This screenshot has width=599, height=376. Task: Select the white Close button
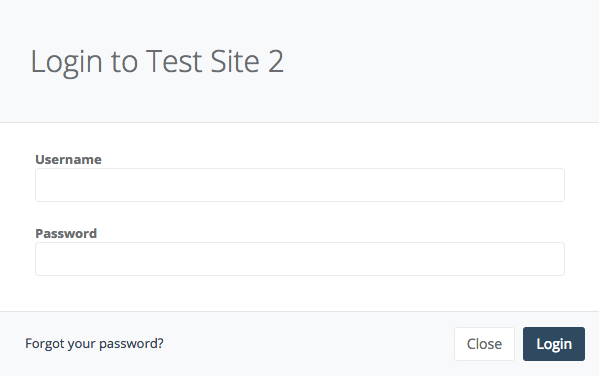click(x=484, y=344)
